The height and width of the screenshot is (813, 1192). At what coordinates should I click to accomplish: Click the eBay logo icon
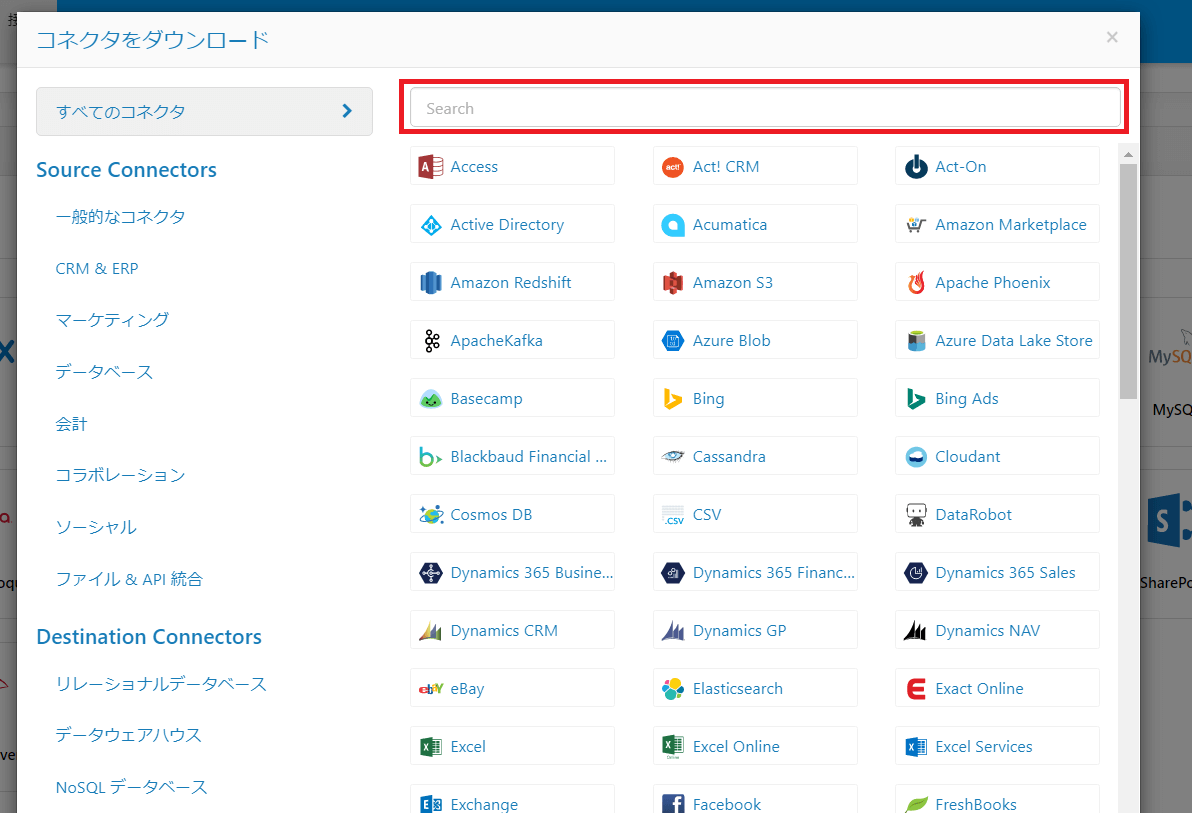(431, 689)
